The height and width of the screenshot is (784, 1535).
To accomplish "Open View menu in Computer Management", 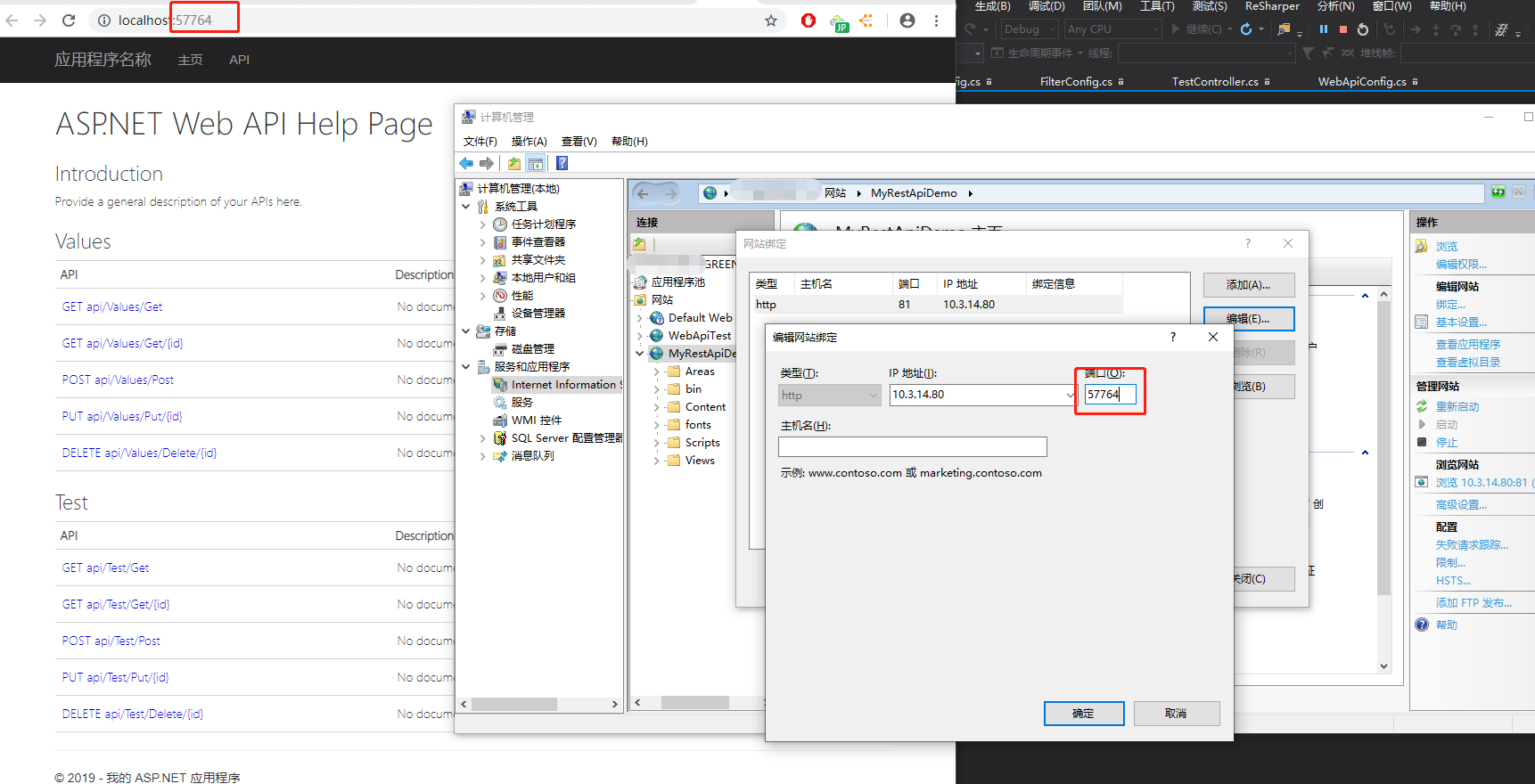I will click(579, 142).
